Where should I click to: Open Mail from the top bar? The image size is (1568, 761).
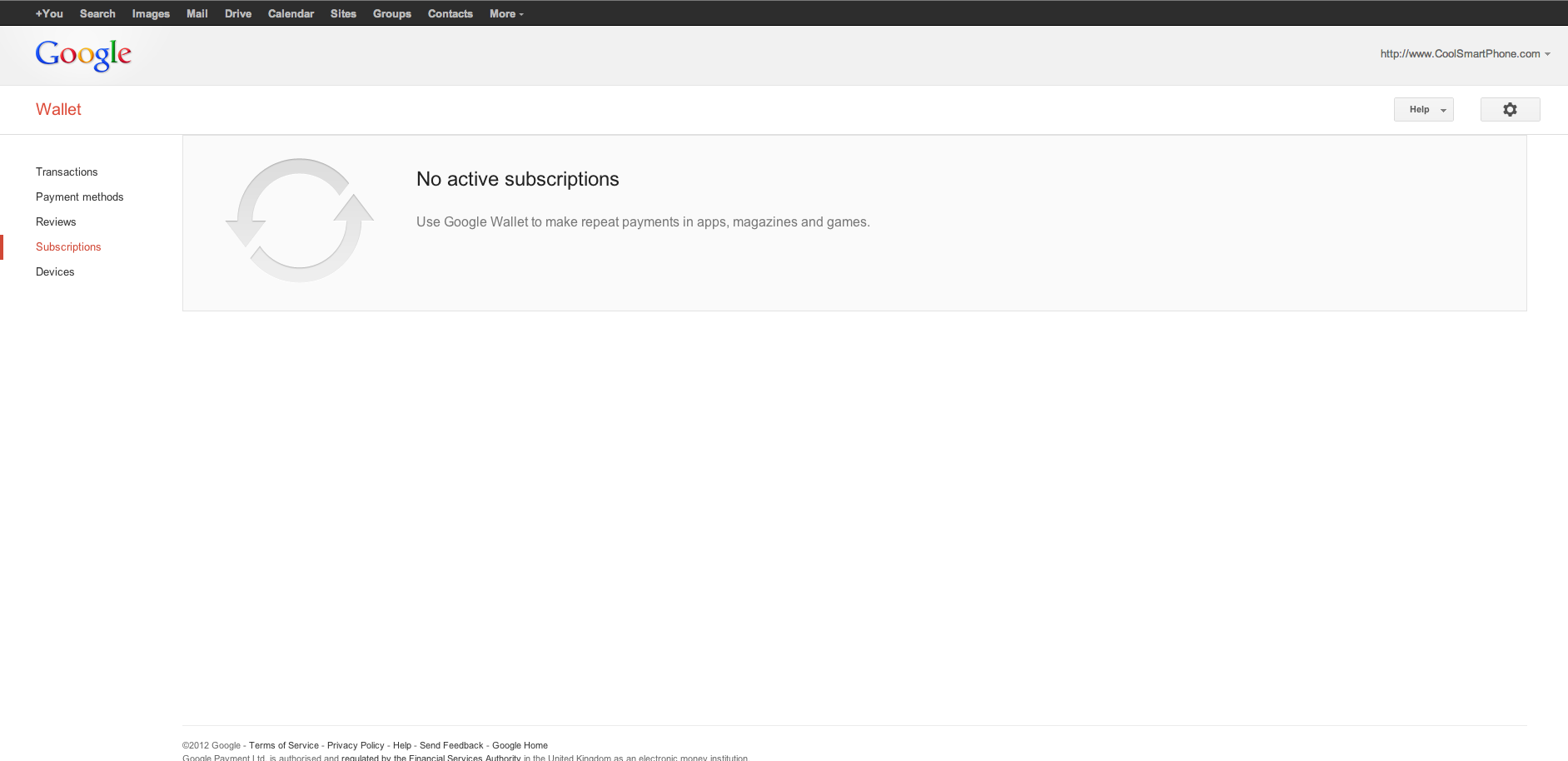click(197, 13)
